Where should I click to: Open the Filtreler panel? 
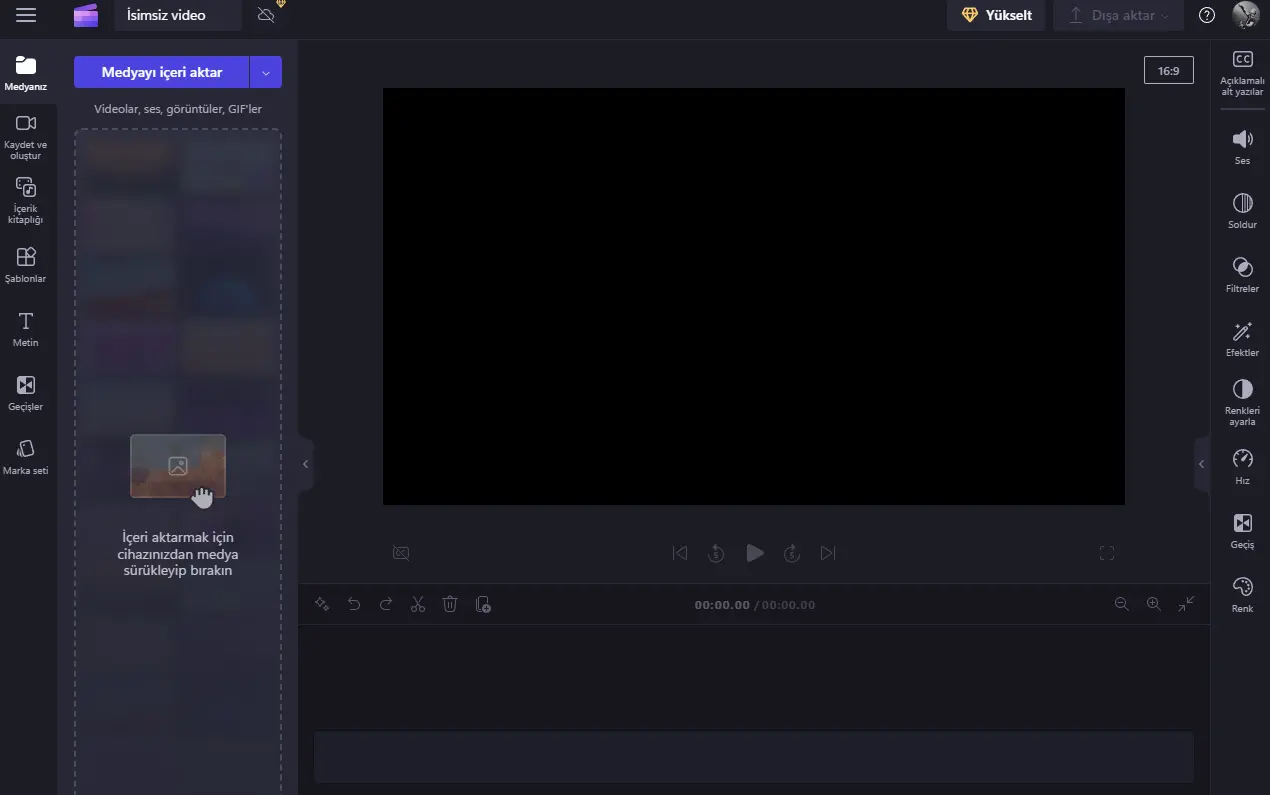coord(1242,275)
